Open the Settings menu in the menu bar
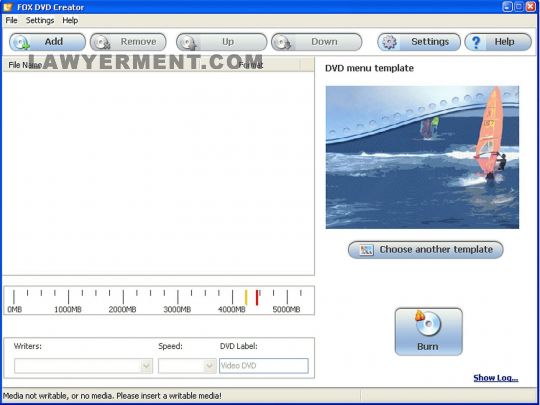Viewport: 540px width, 405px height. (40, 20)
